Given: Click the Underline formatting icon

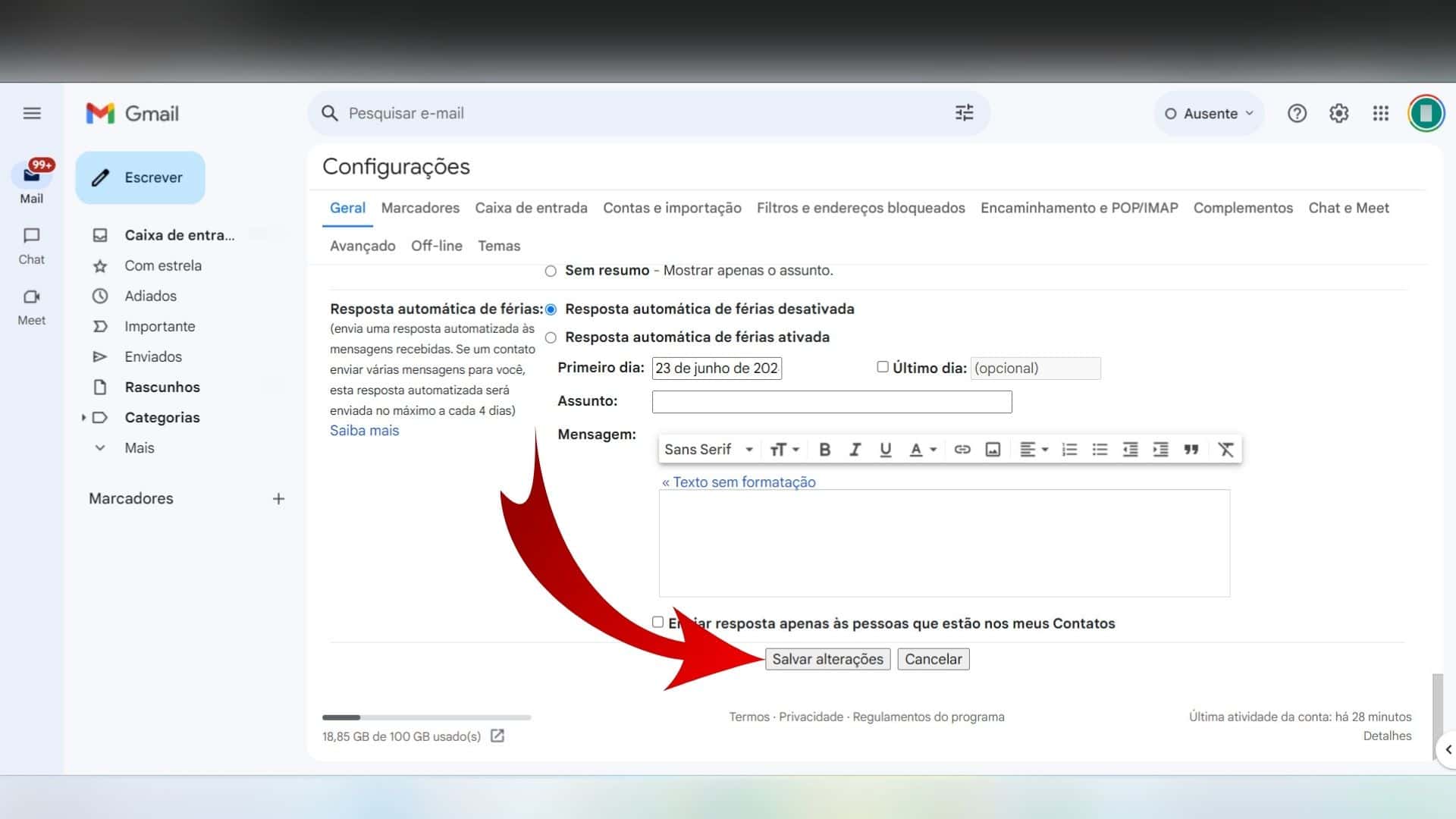Looking at the screenshot, I should pyautogui.click(x=884, y=449).
